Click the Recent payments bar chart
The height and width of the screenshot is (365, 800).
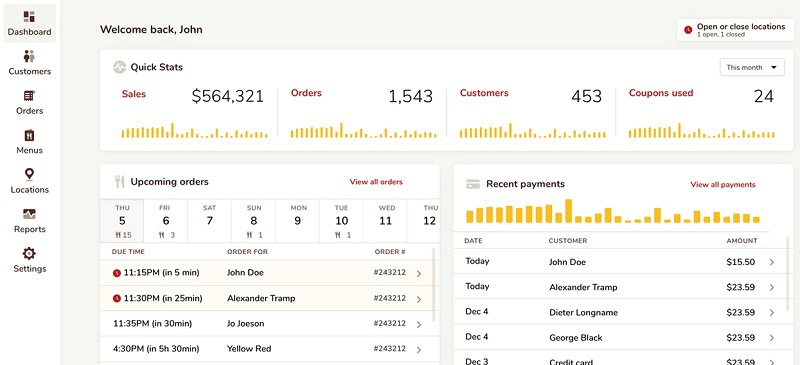(613, 211)
